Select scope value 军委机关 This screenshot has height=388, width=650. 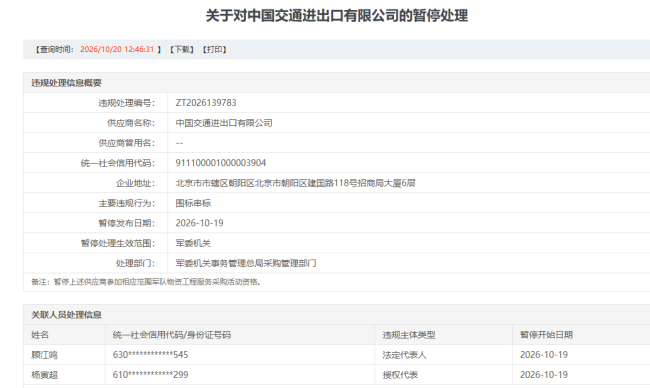(193, 243)
